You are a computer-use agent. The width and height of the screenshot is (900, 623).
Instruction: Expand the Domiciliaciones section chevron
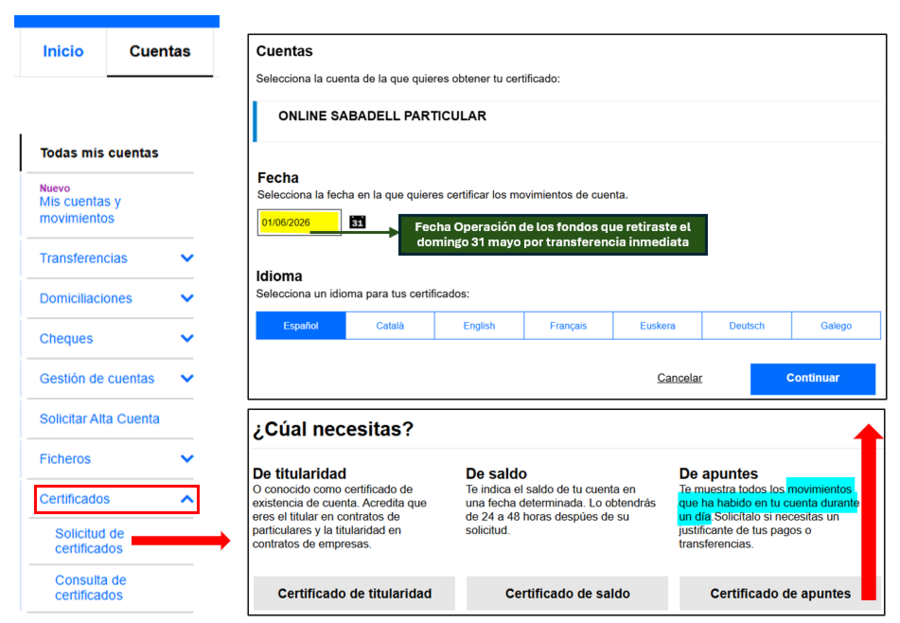click(187, 298)
